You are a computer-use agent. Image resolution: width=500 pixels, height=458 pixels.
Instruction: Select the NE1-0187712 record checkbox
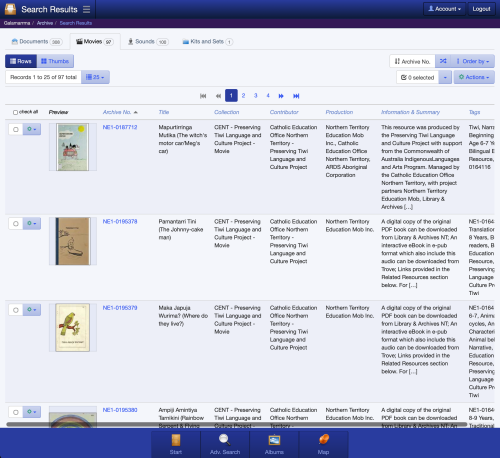click(x=16, y=129)
